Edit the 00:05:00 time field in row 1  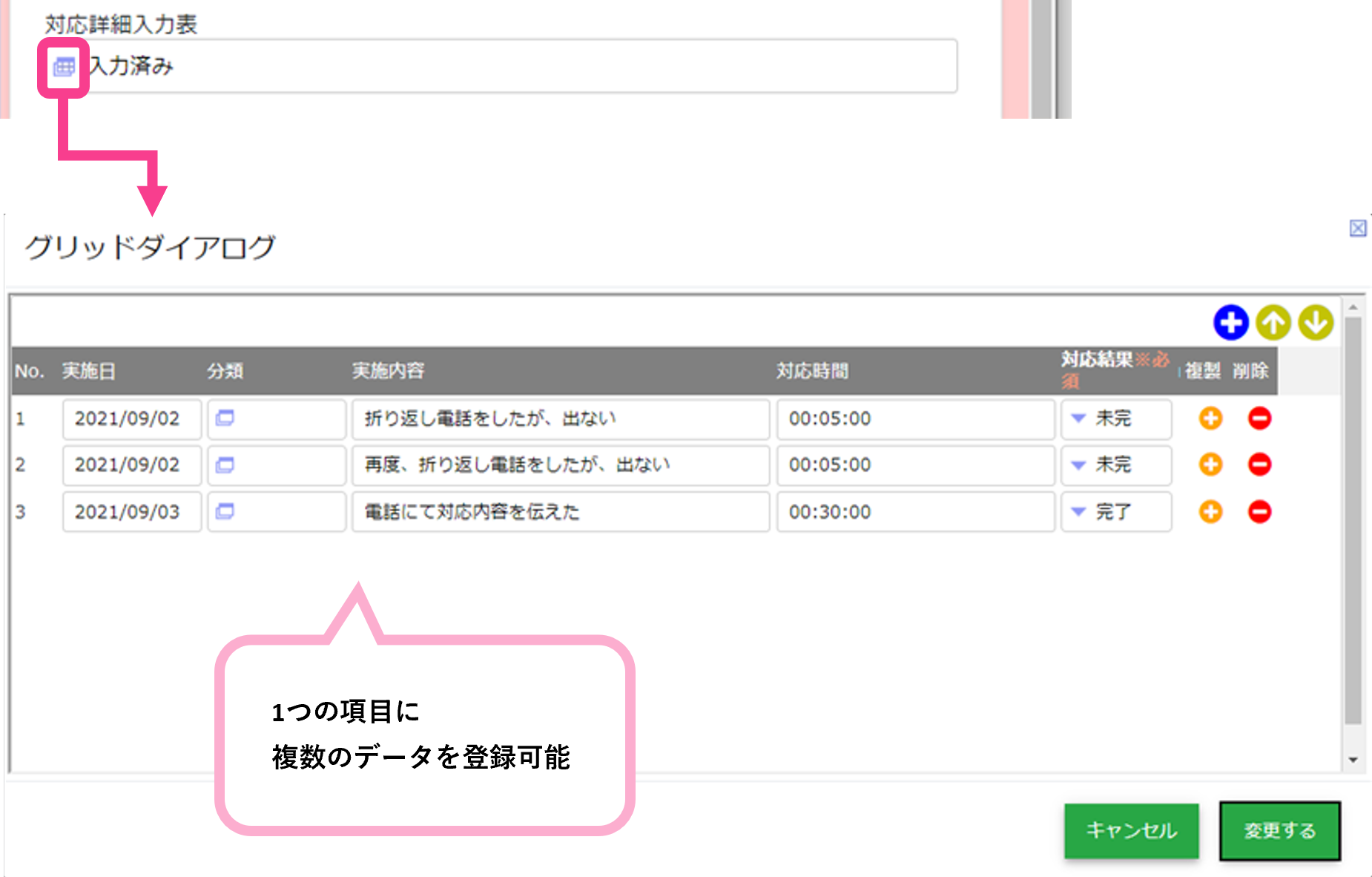pyautogui.click(x=916, y=418)
